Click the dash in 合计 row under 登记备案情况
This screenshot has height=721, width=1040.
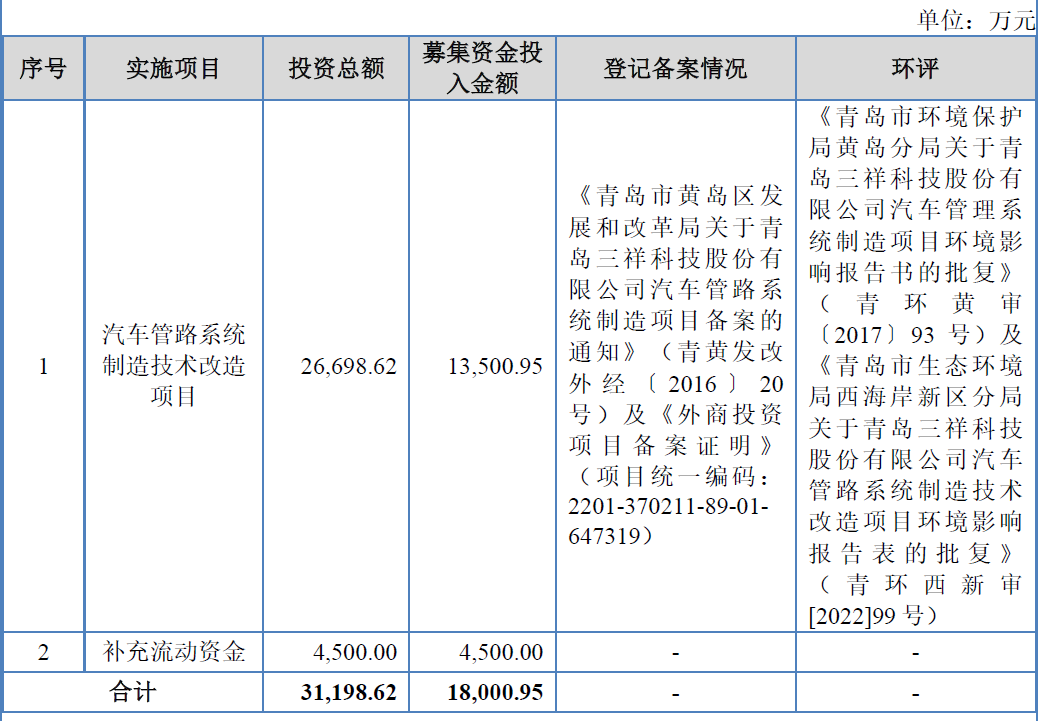pyautogui.click(x=675, y=693)
